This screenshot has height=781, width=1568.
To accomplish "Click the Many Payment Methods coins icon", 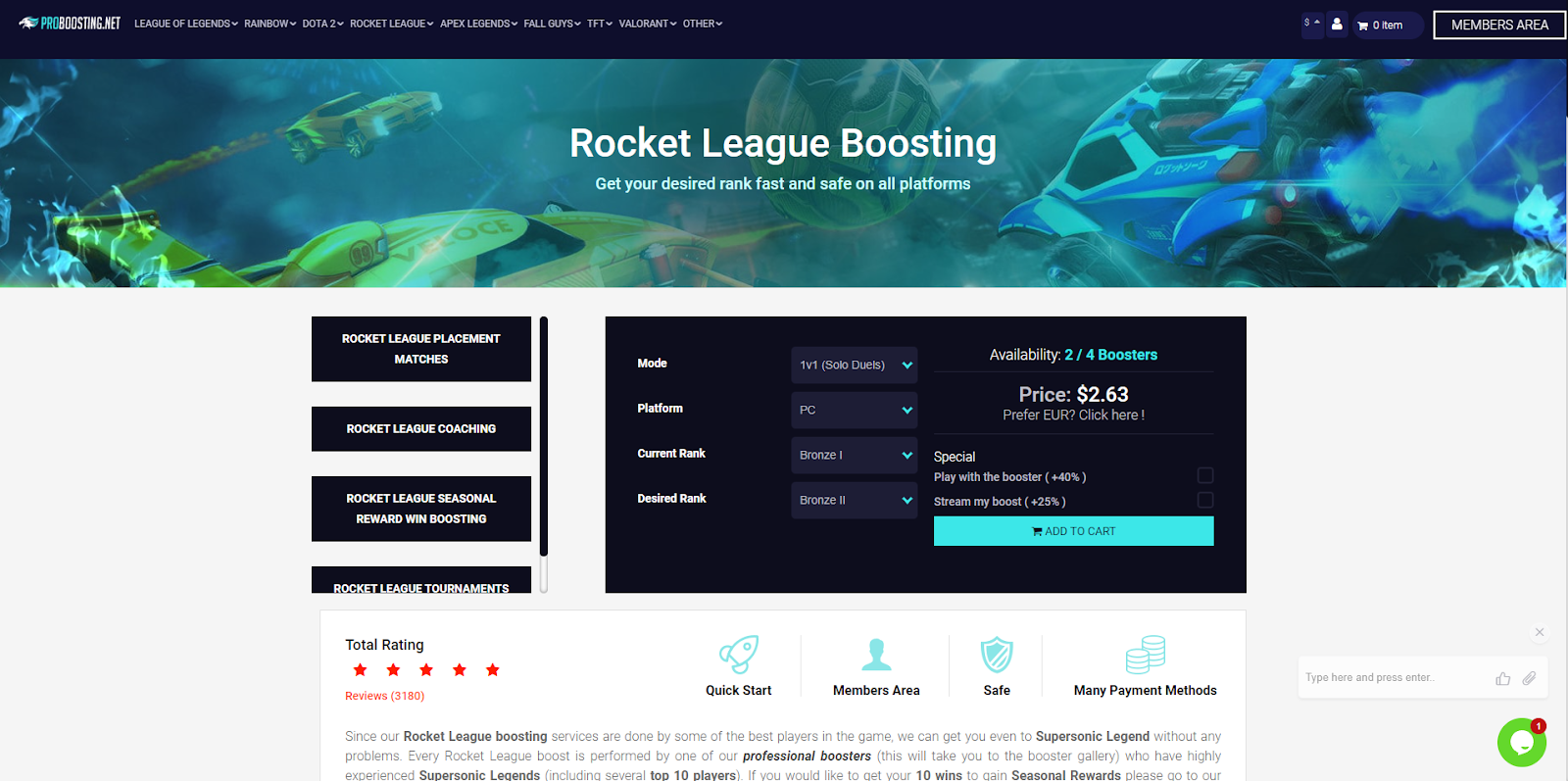I will (x=1145, y=655).
